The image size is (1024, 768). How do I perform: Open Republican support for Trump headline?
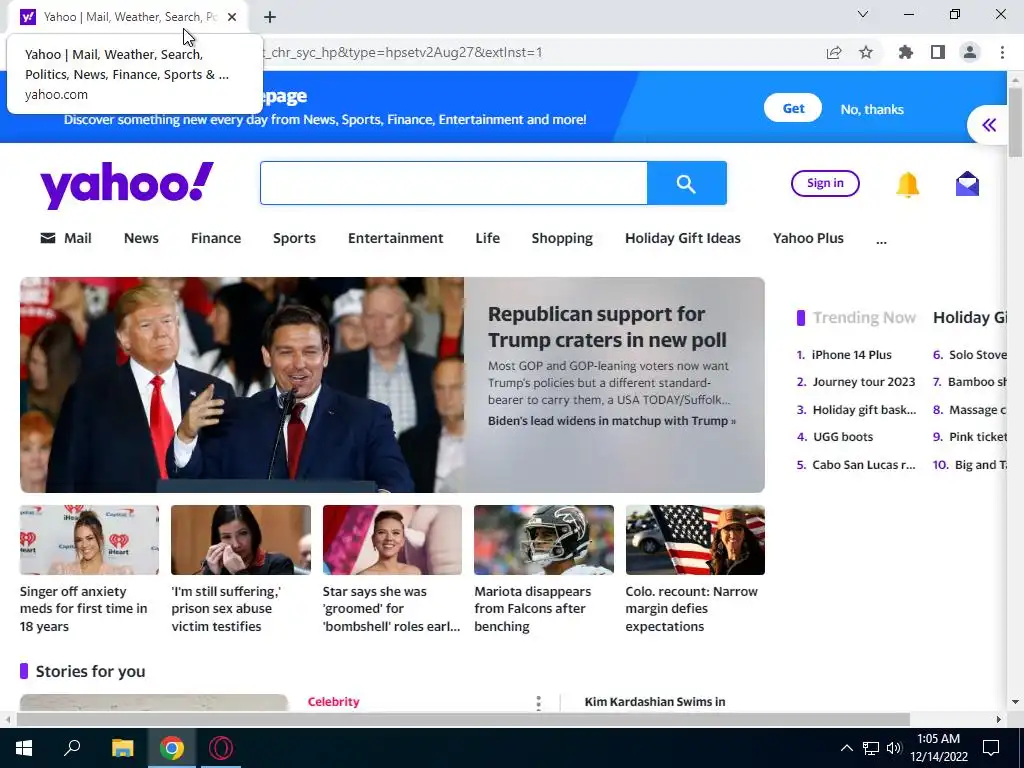click(607, 327)
